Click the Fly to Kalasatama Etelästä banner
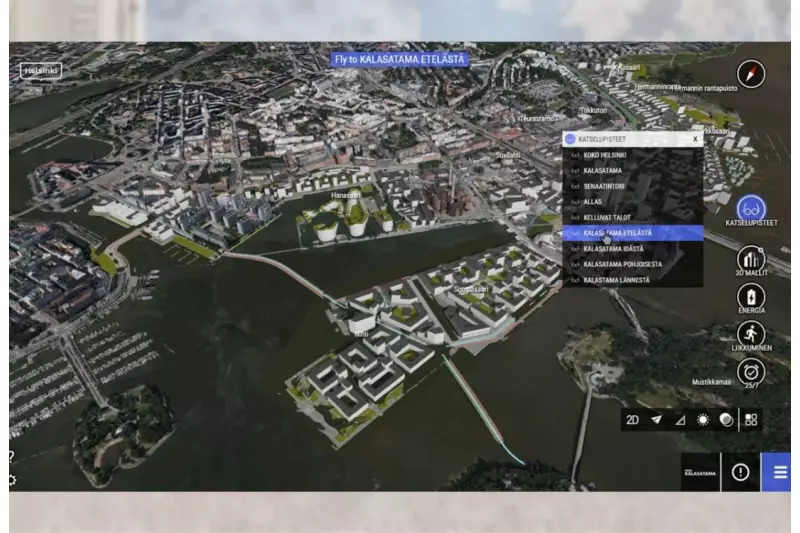 pos(399,60)
